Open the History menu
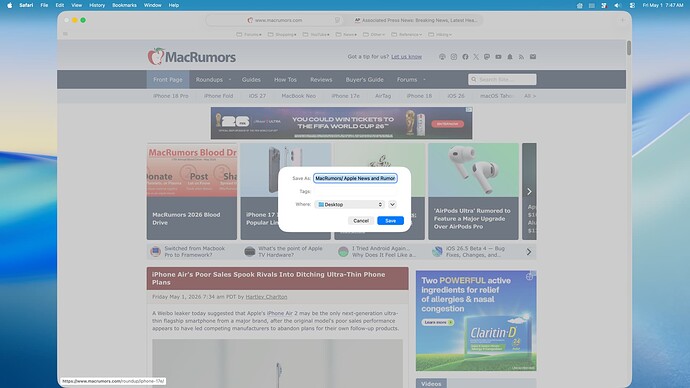690x388 pixels. coord(97,5)
